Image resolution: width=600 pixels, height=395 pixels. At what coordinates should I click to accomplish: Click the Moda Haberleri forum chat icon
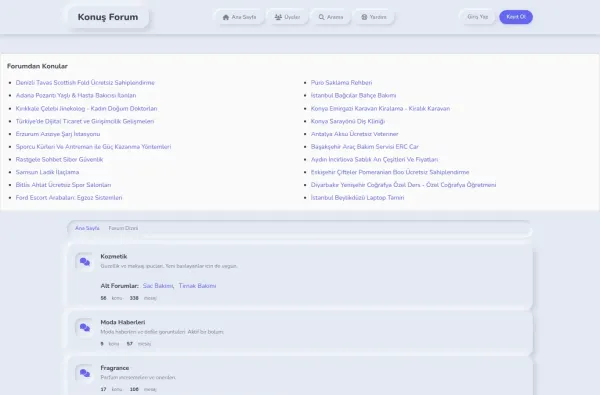pyautogui.click(x=85, y=328)
